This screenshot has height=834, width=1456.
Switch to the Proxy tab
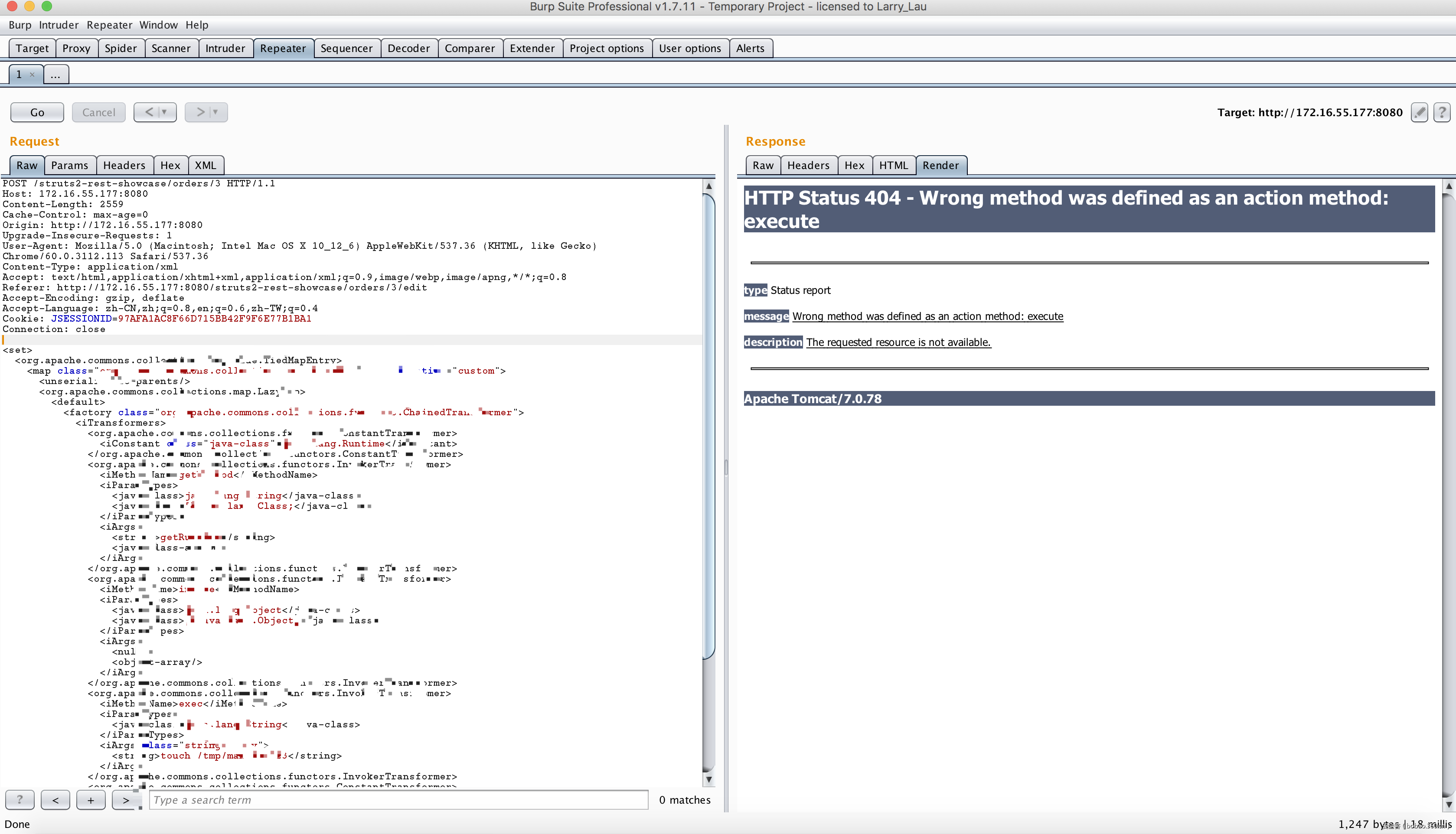[76, 48]
